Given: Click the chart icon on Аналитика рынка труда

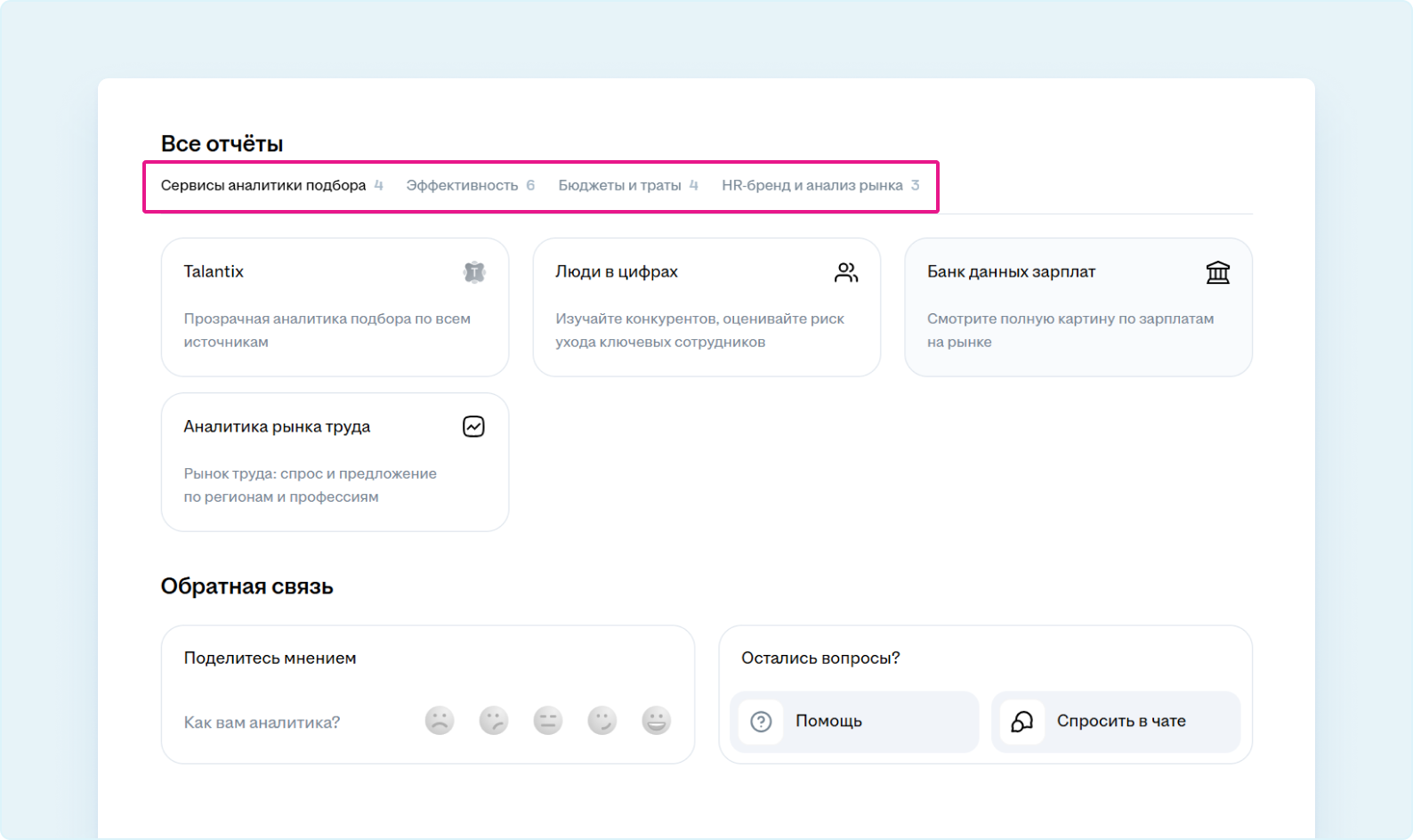Looking at the screenshot, I should click(x=473, y=427).
